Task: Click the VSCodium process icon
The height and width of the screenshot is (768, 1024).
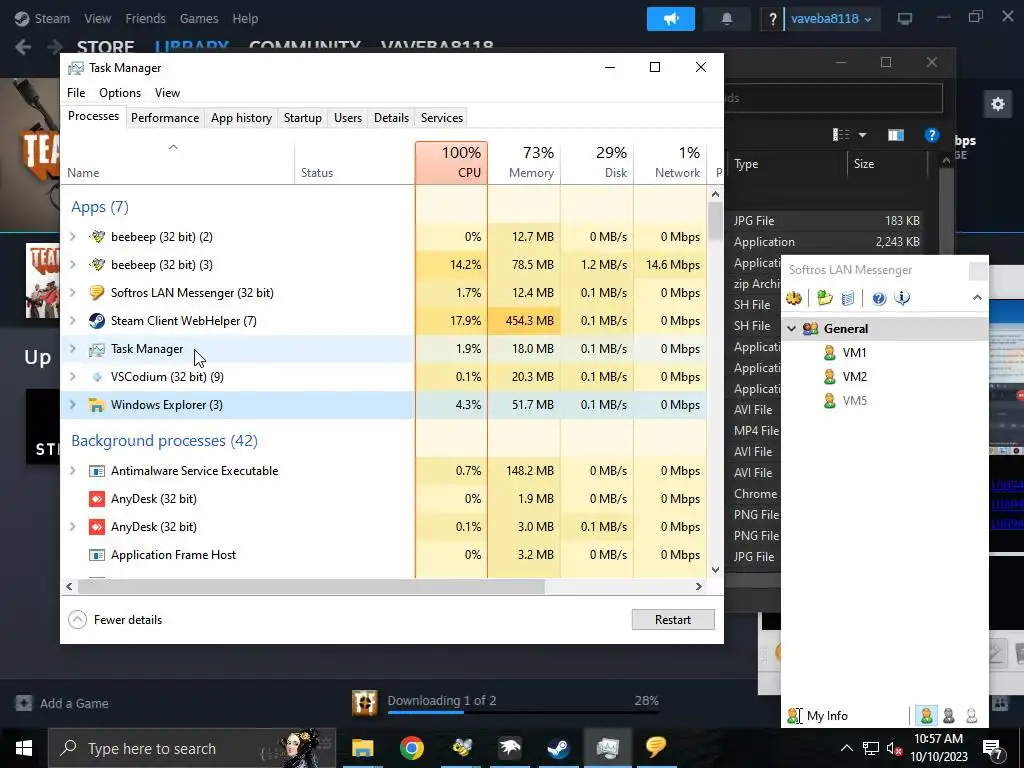Action: click(x=97, y=377)
